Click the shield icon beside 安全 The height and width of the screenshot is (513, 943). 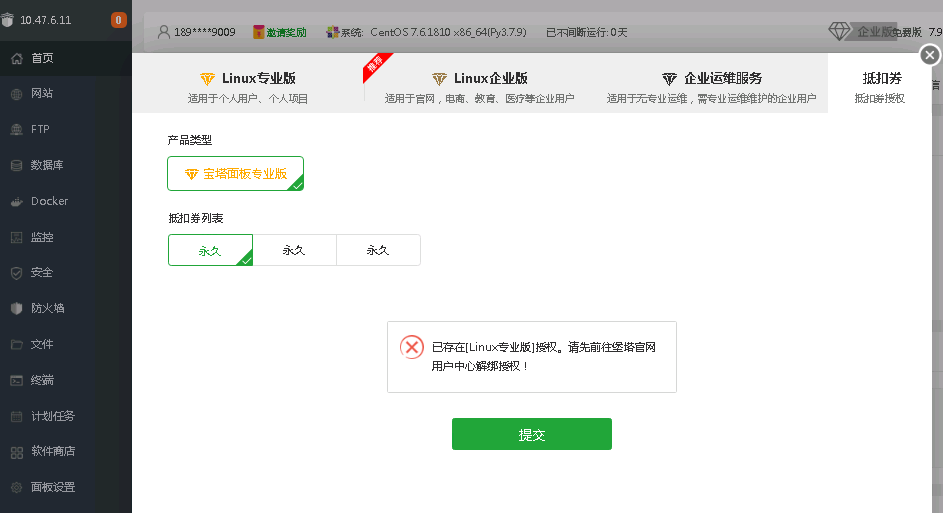(16, 273)
